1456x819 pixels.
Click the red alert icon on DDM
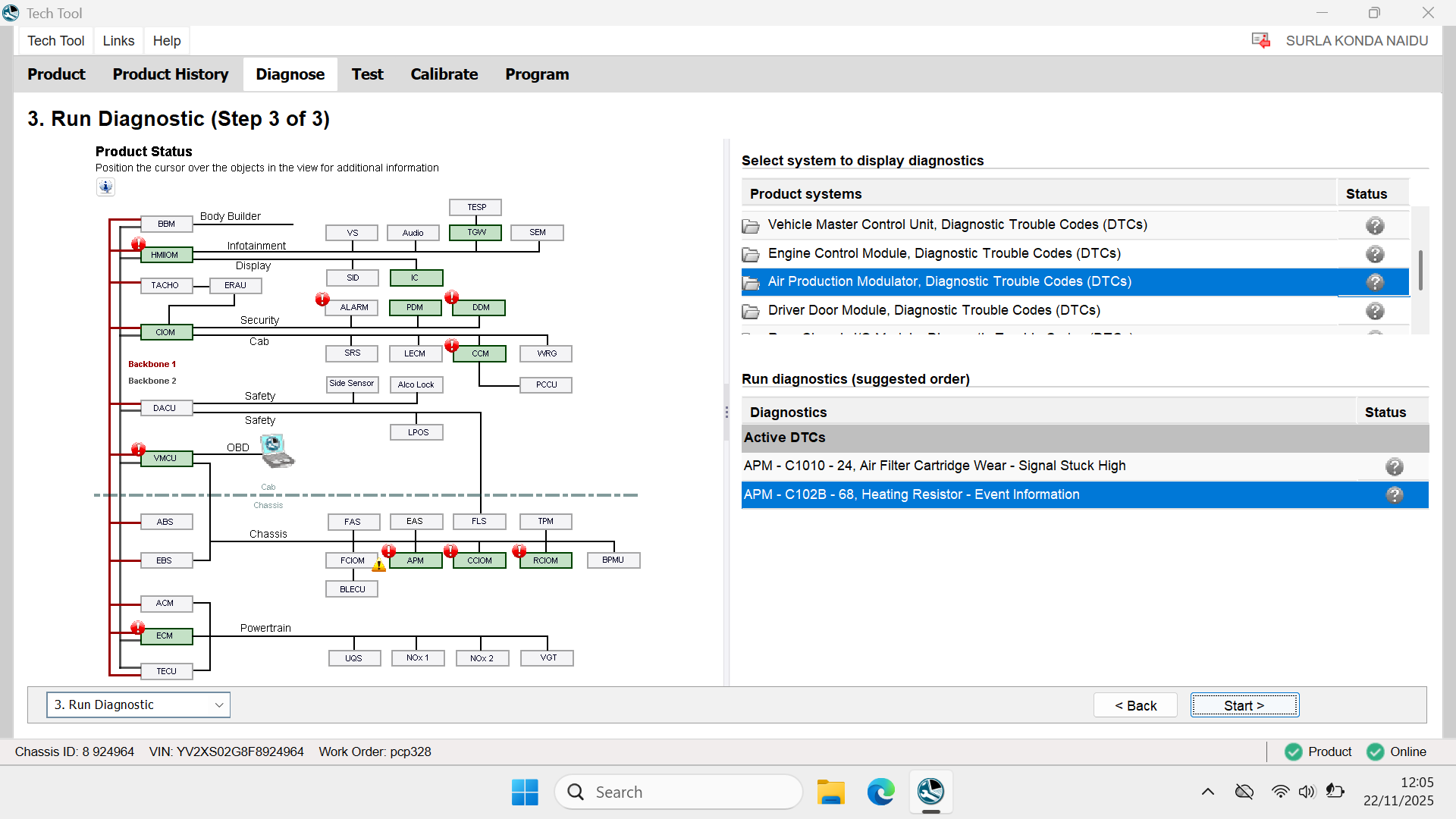[x=452, y=297]
